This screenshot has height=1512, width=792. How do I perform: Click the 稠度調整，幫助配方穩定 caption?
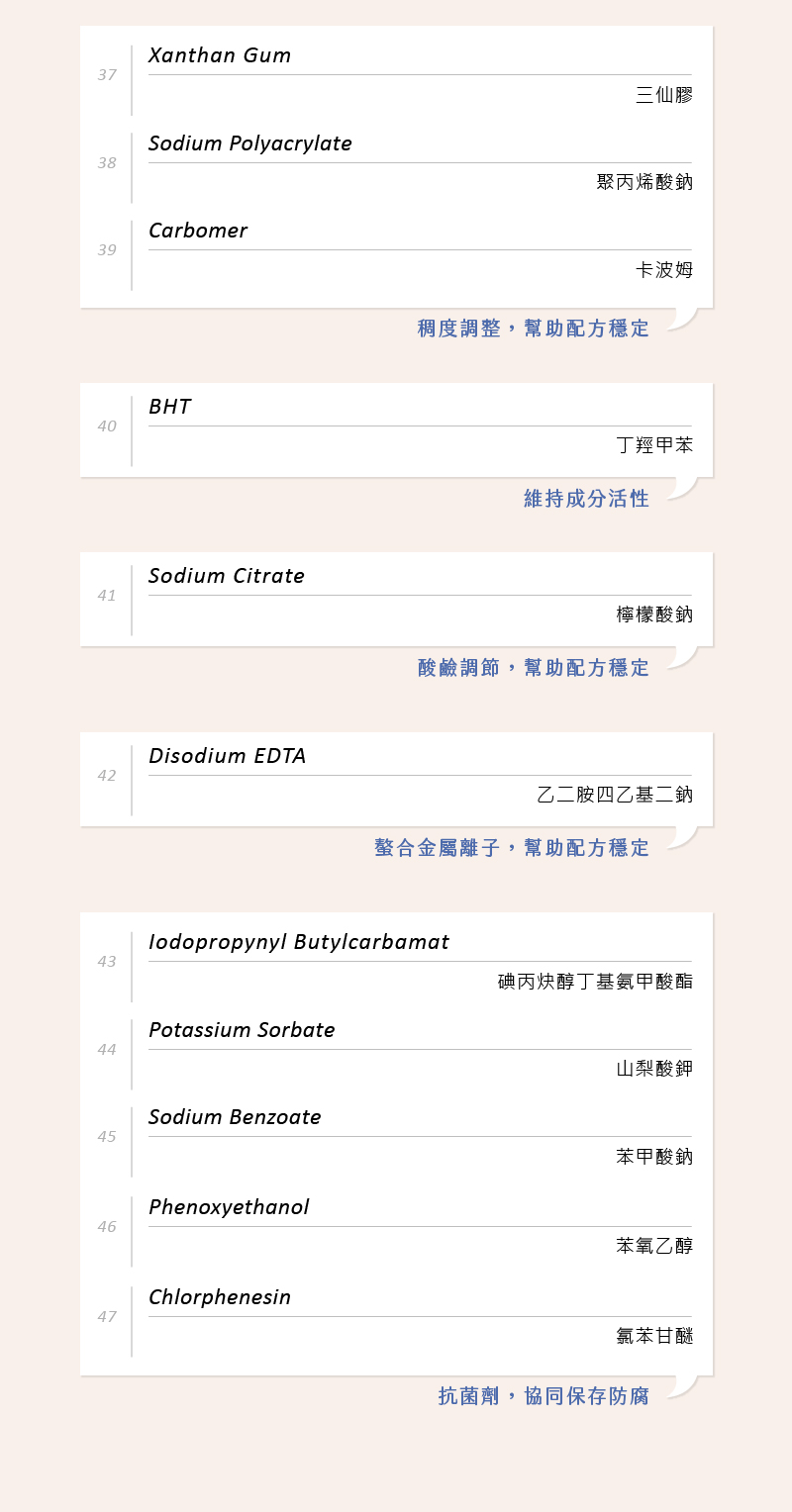(534, 329)
